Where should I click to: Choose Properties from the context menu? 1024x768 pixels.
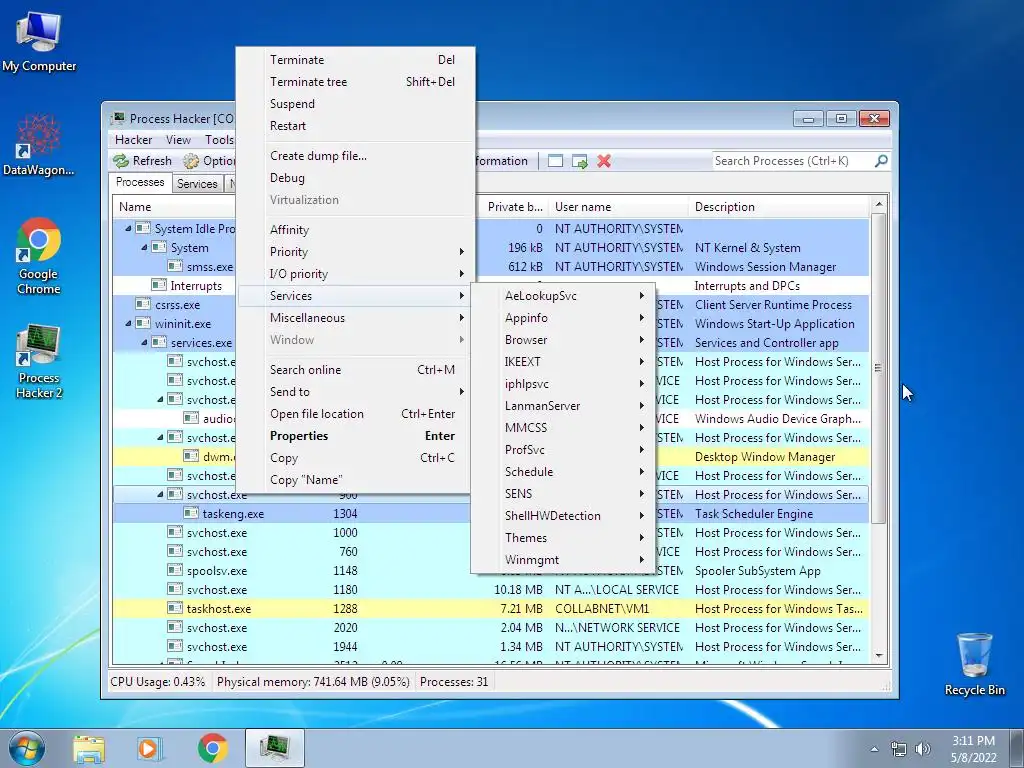353,436
